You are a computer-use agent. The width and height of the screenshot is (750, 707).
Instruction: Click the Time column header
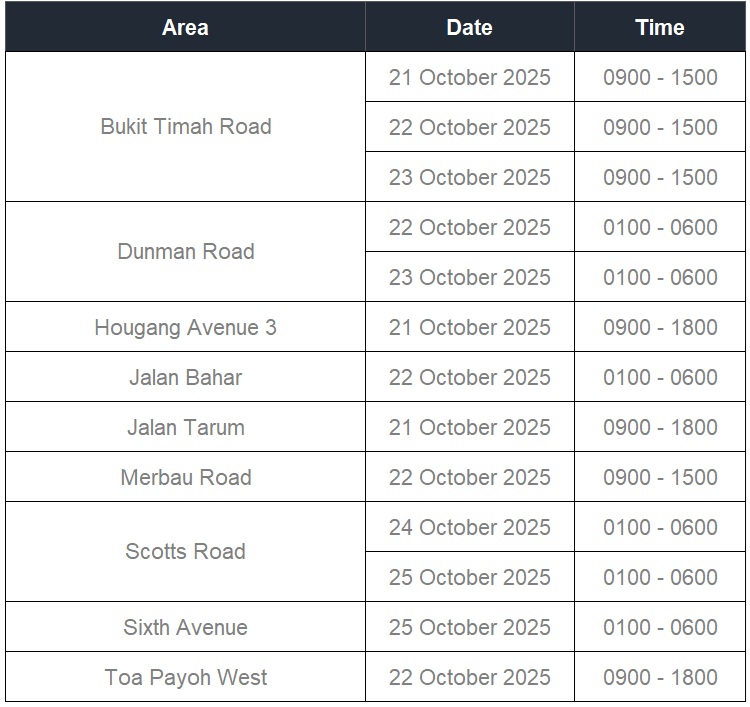click(x=659, y=27)
